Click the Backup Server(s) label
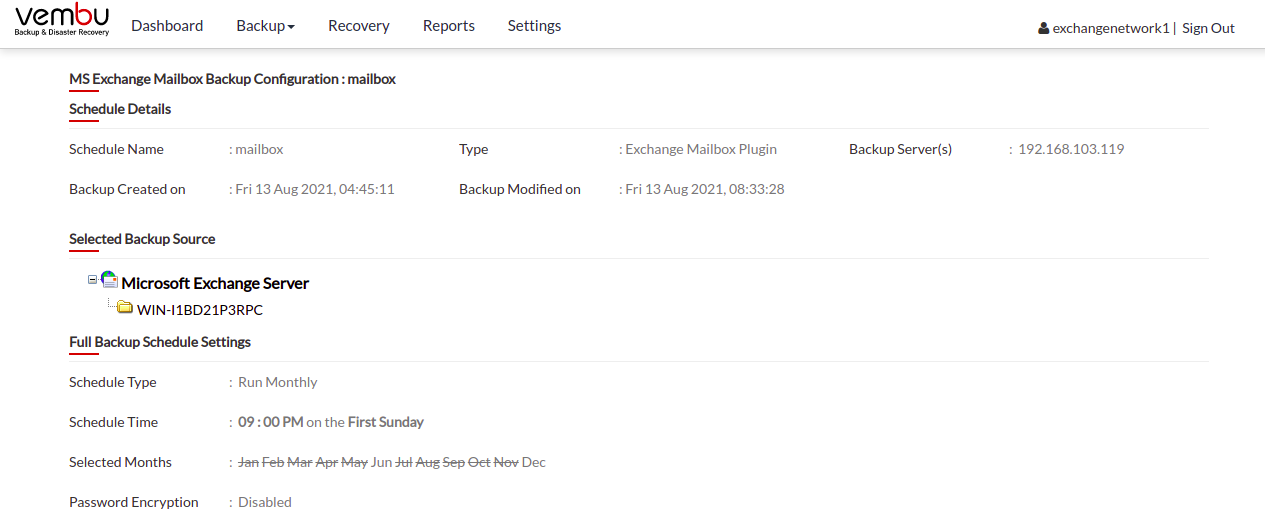The width and height of the screenshot is (1265, 530). (x=900, y=149)
